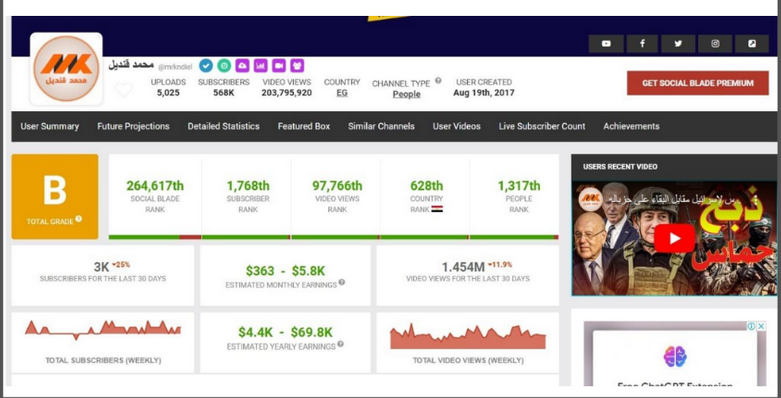This screenshot has height=398, width=781.
Task: Click the 3K subscribers last 30 days
Action: [x=101, y=267]
